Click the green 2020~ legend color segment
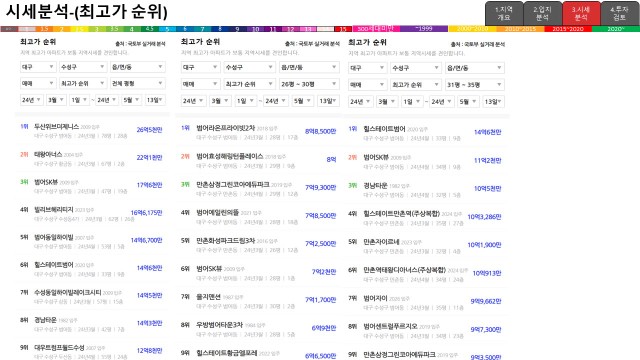640x360 pixels. [x=616, y=29]
